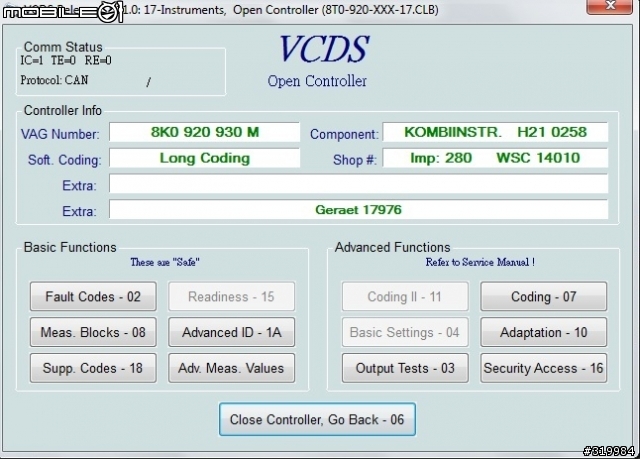Click the Meas. Blocks - 08 button
The height and width of the screenshot is (459, 640).
pyautogui.click(x=93, y=332)
